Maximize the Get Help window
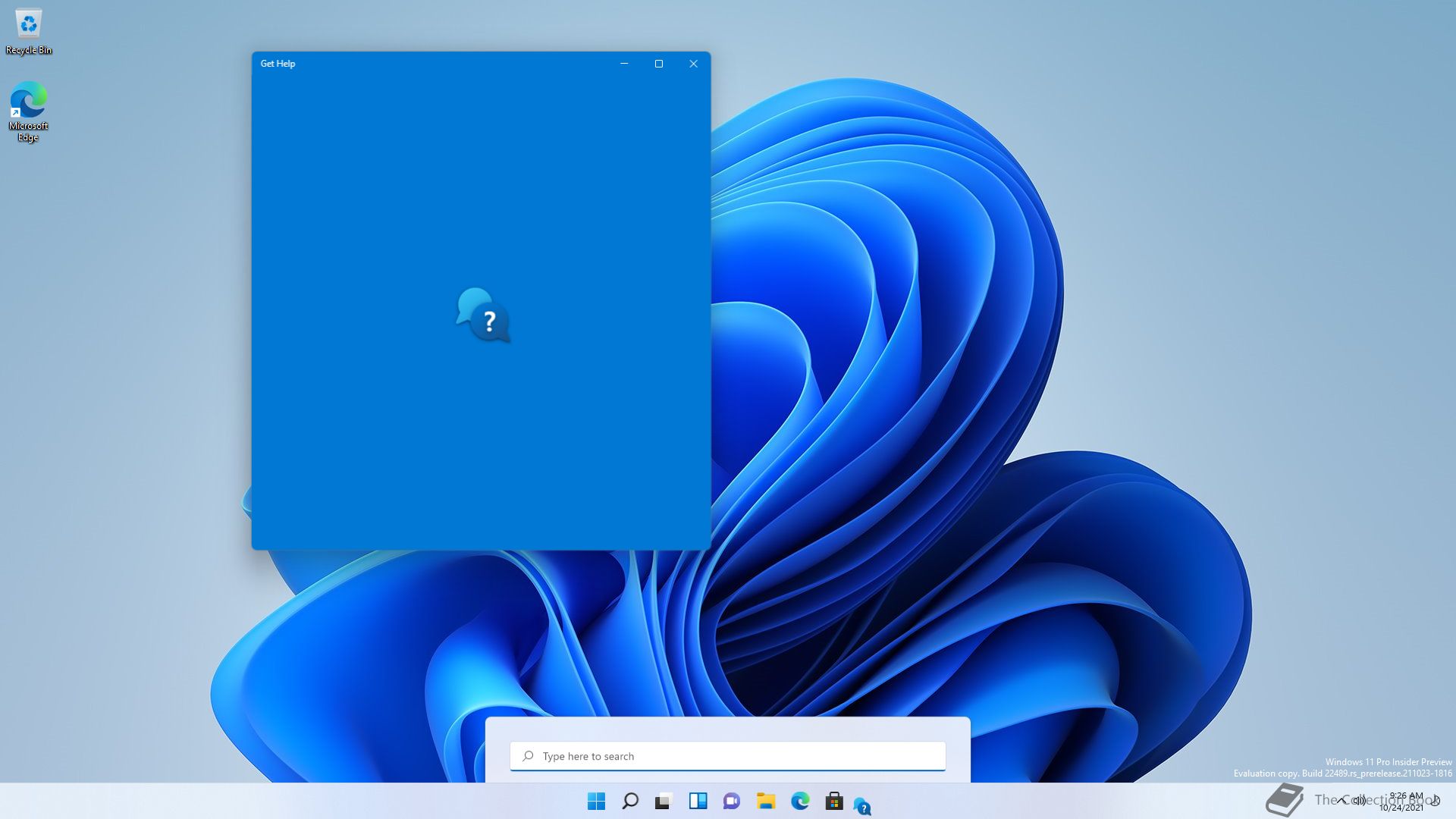Image resolution: width=1456 pixels, height=819 pixels. pos(659,64)
